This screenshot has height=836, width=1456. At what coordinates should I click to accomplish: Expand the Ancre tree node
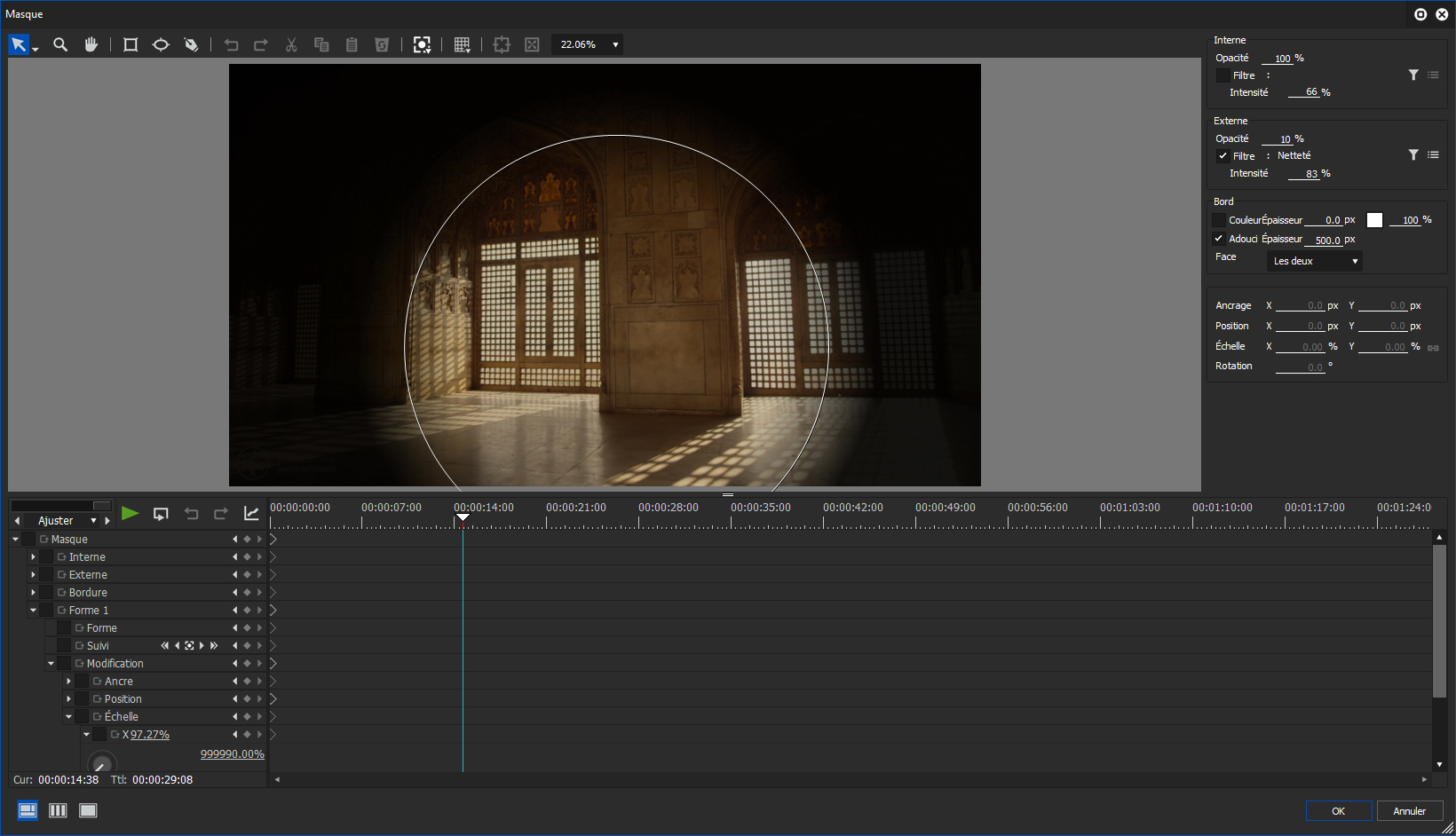coord(68,681)
